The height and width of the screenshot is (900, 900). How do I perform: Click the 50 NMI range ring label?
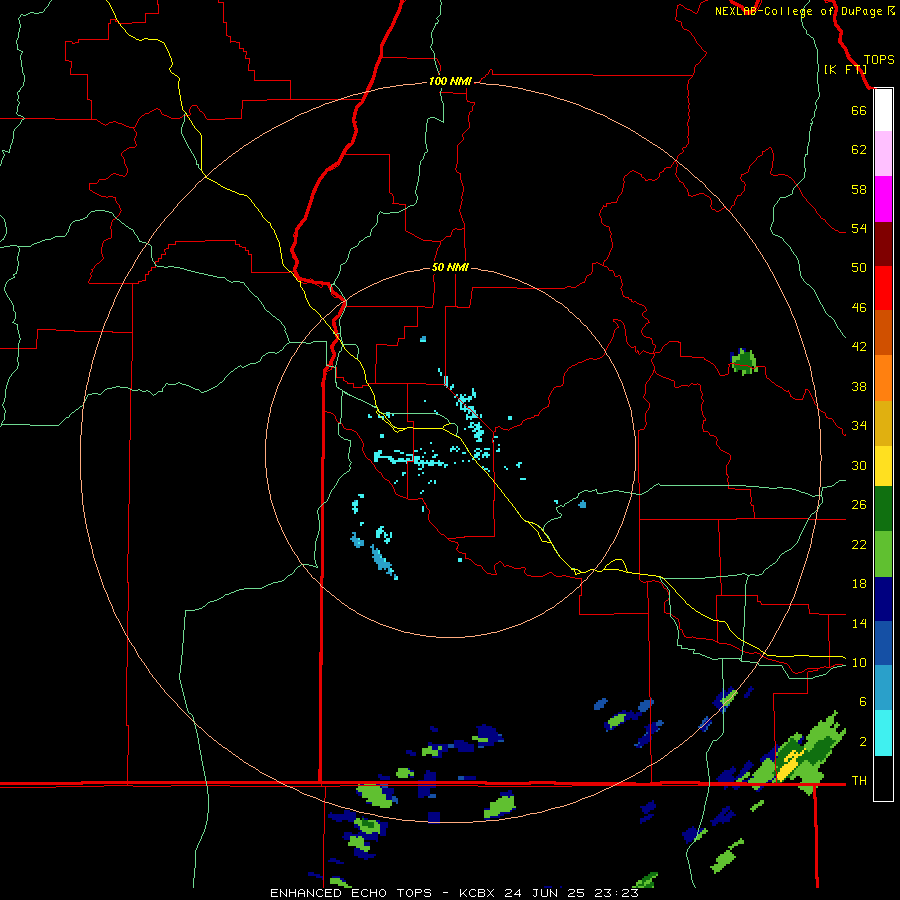click(x=450, y=267)
